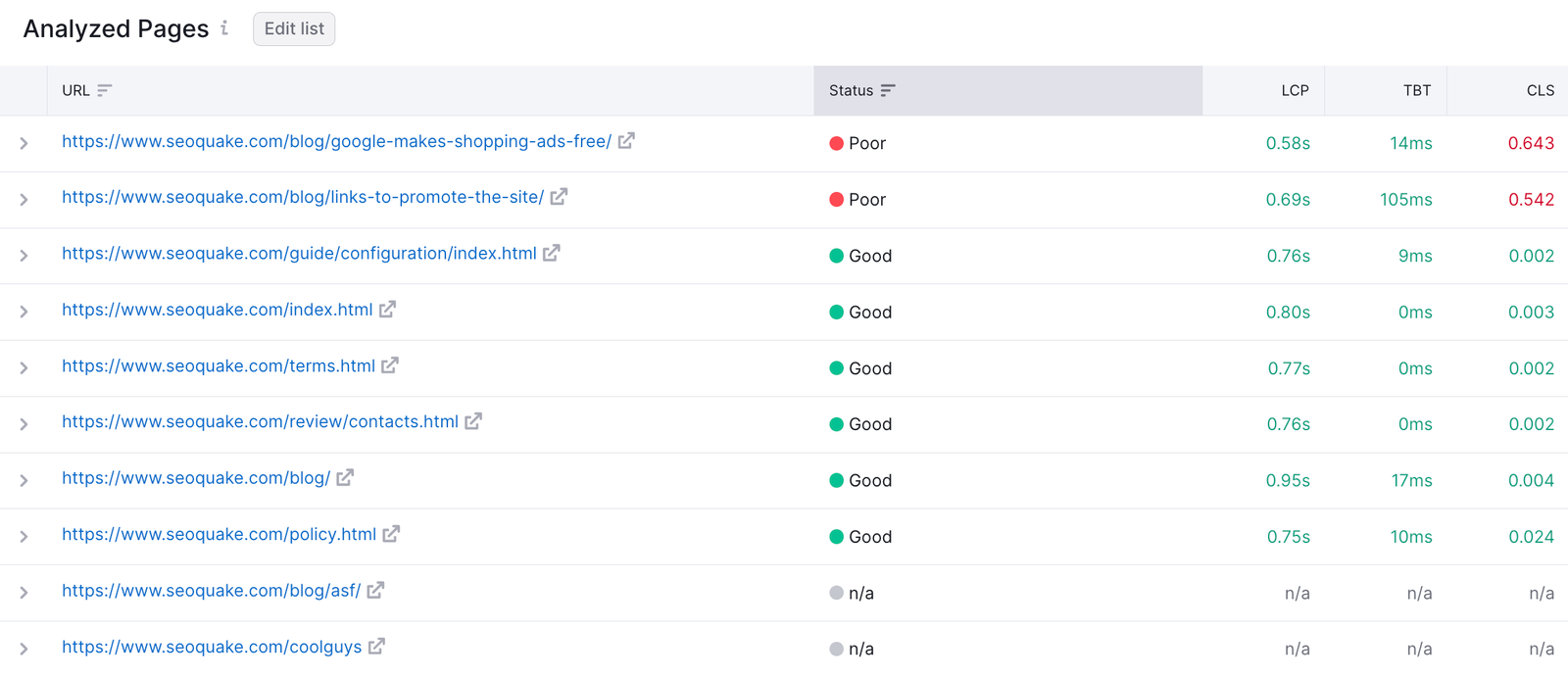Open external link icon for terms.html
Image resolution: width=1568 pixels, height=677 pixels.
390,365
